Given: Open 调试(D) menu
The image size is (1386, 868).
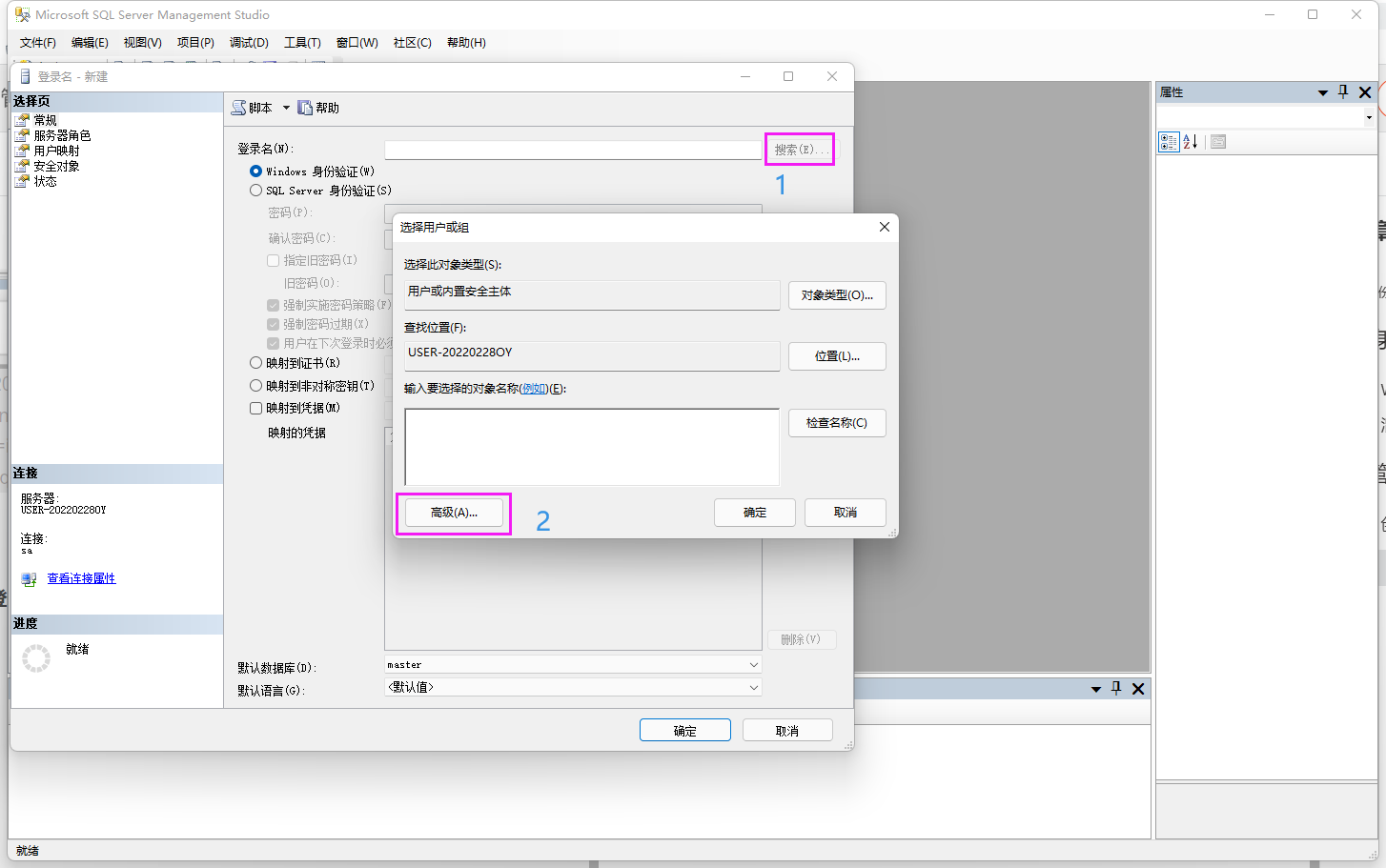Looking at the screenshot, I should 249,43.
